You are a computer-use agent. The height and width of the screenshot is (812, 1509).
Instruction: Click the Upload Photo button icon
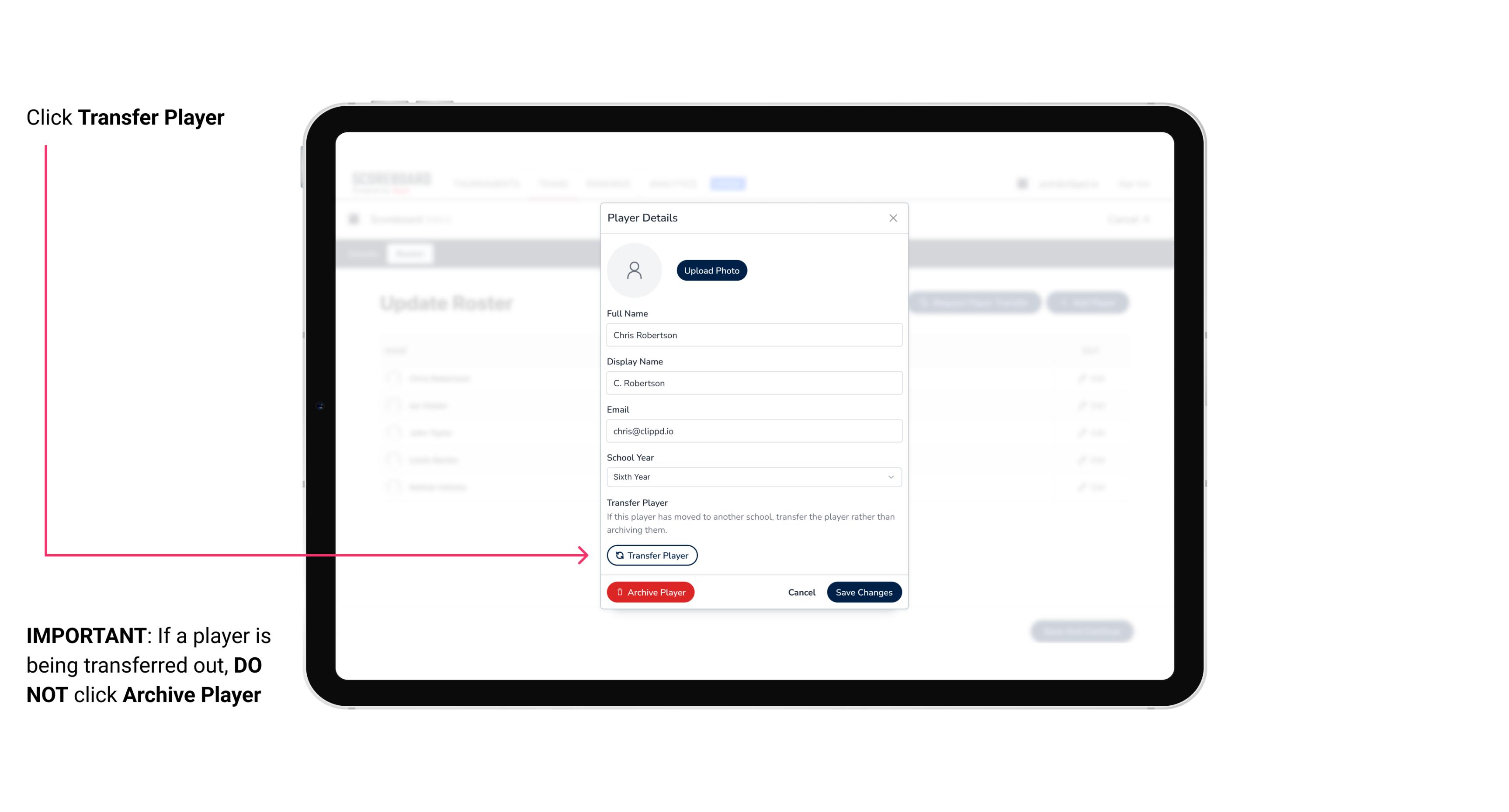coord(712,270)
